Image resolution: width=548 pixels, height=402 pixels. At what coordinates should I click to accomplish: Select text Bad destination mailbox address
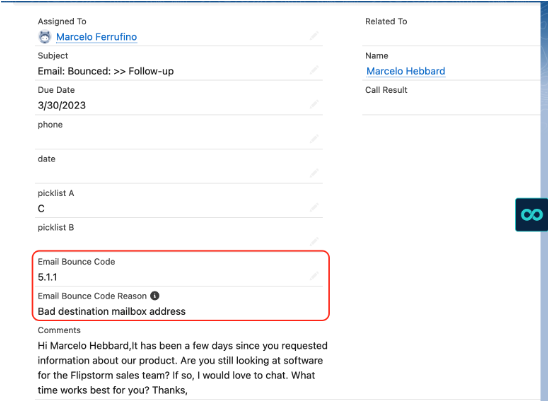tap(111, 311)
